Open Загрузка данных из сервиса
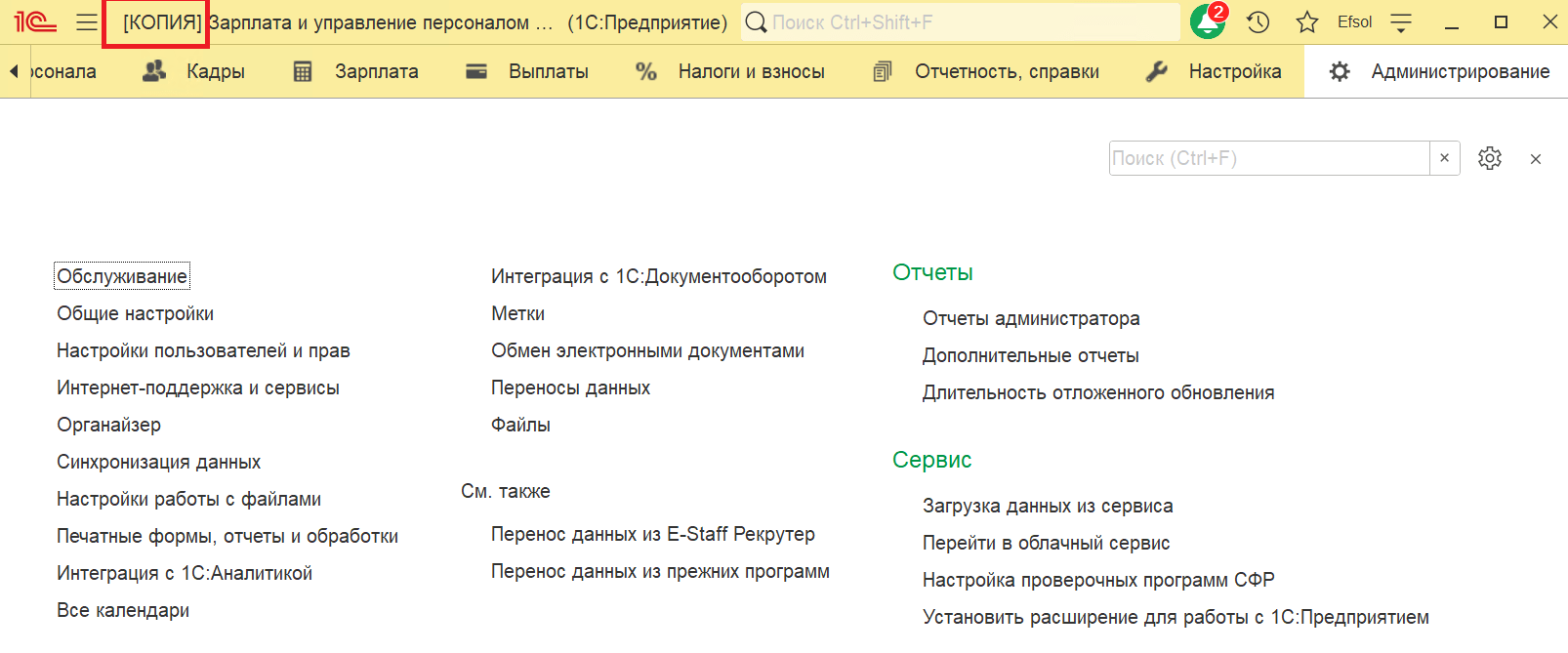The width and height of the screenshot is (1568, 653). point(1048,506)
